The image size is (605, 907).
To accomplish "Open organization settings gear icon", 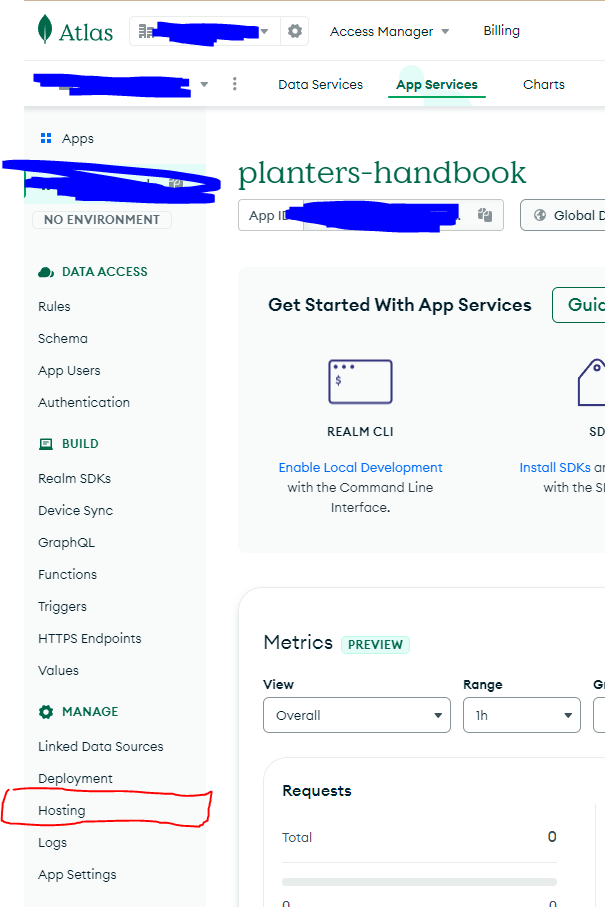I will pos(294,31).
